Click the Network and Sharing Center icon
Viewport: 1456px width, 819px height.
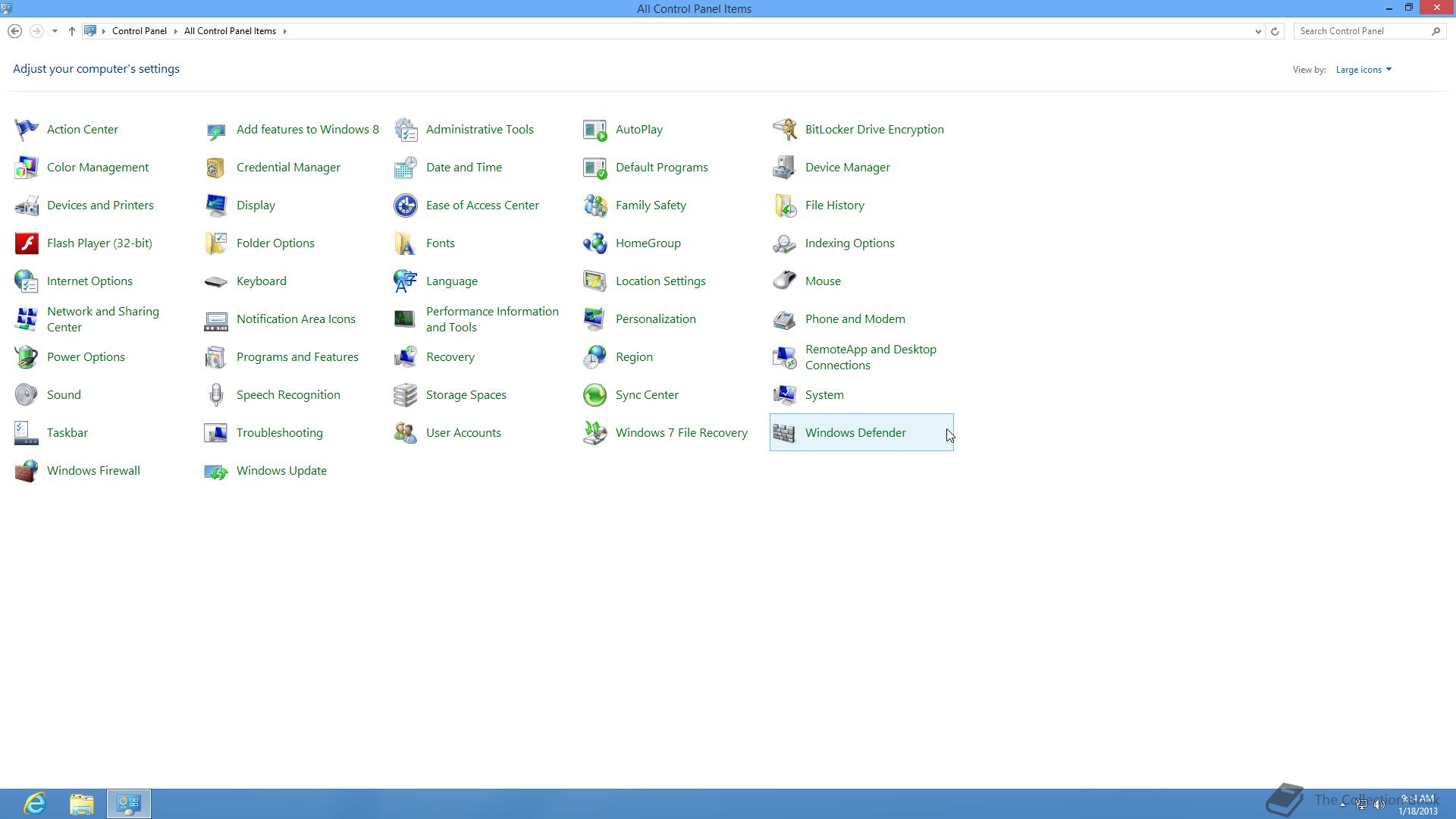[27, 319]
